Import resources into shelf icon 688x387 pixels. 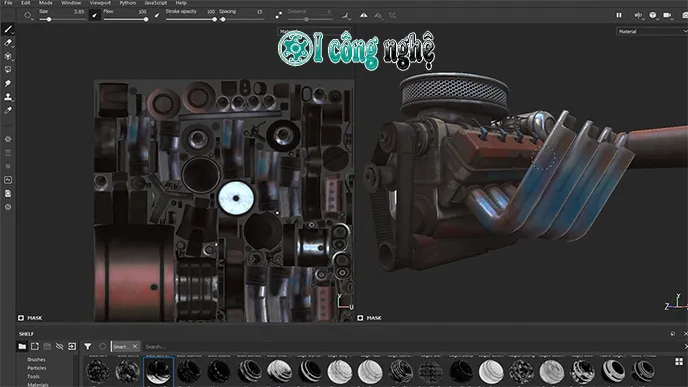pos(35,347)
